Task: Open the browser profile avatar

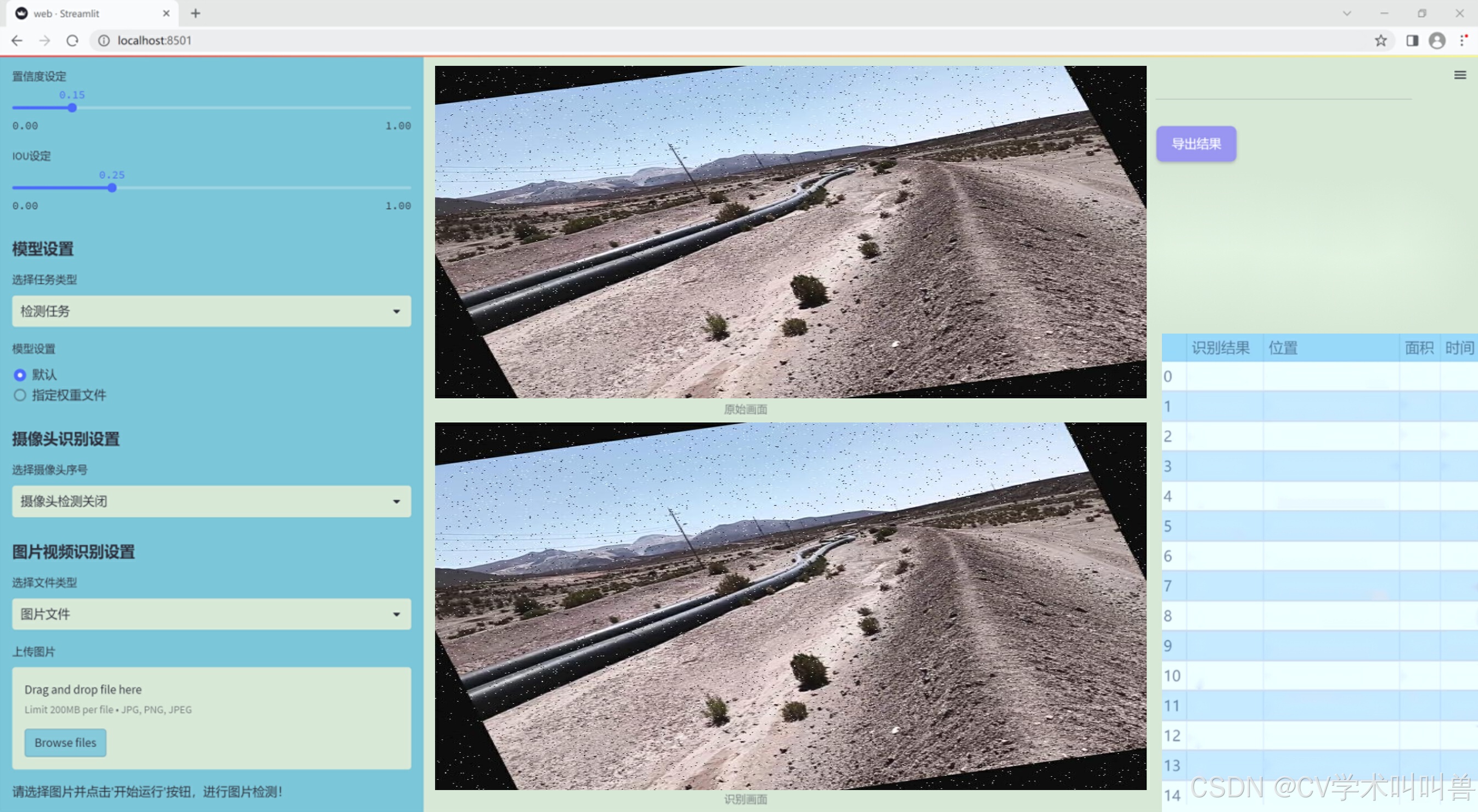Action: point(1437,41)
